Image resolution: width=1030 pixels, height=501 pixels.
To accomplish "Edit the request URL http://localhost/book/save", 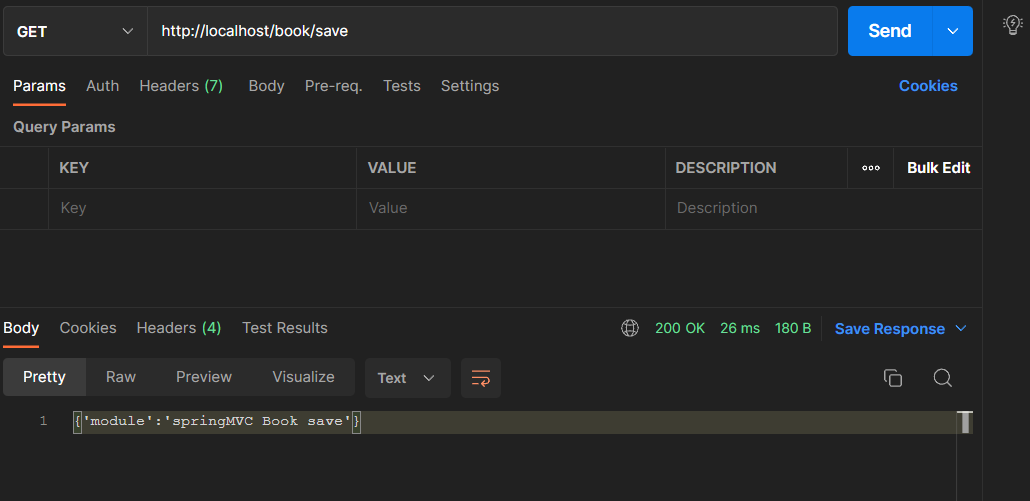I will pos(492,32).
